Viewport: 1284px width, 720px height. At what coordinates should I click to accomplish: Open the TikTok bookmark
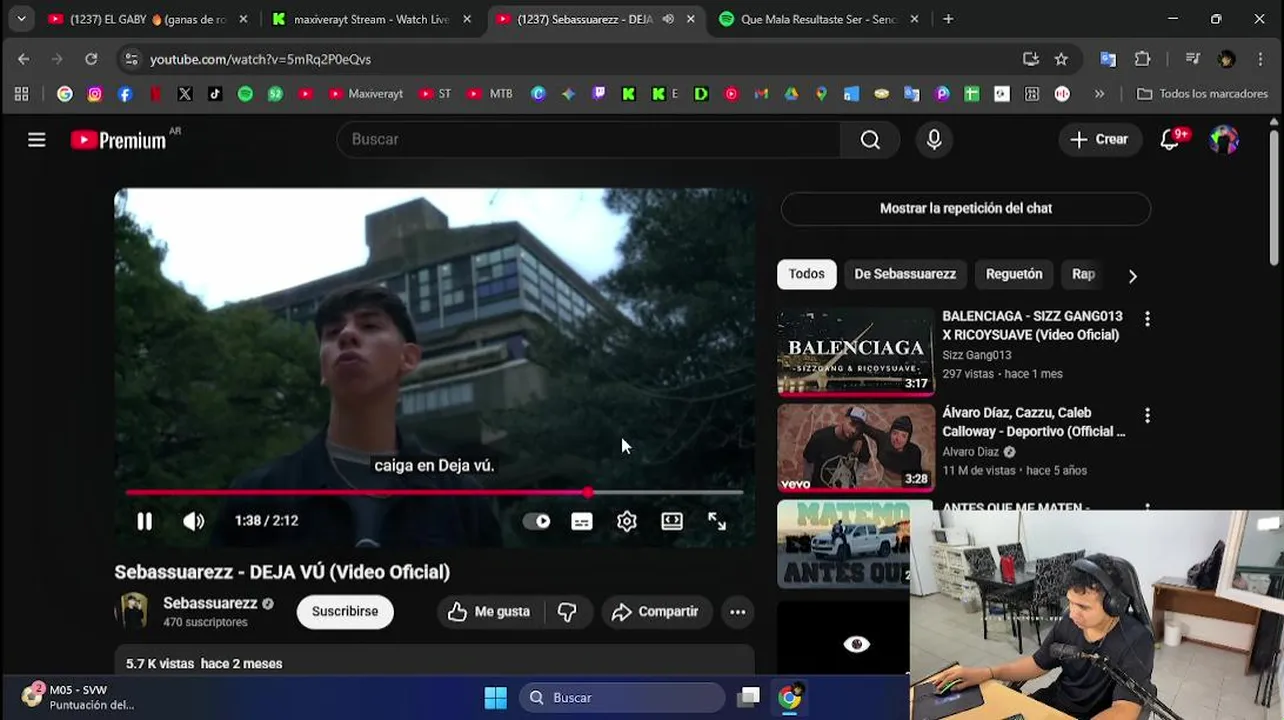coord(215,94)
